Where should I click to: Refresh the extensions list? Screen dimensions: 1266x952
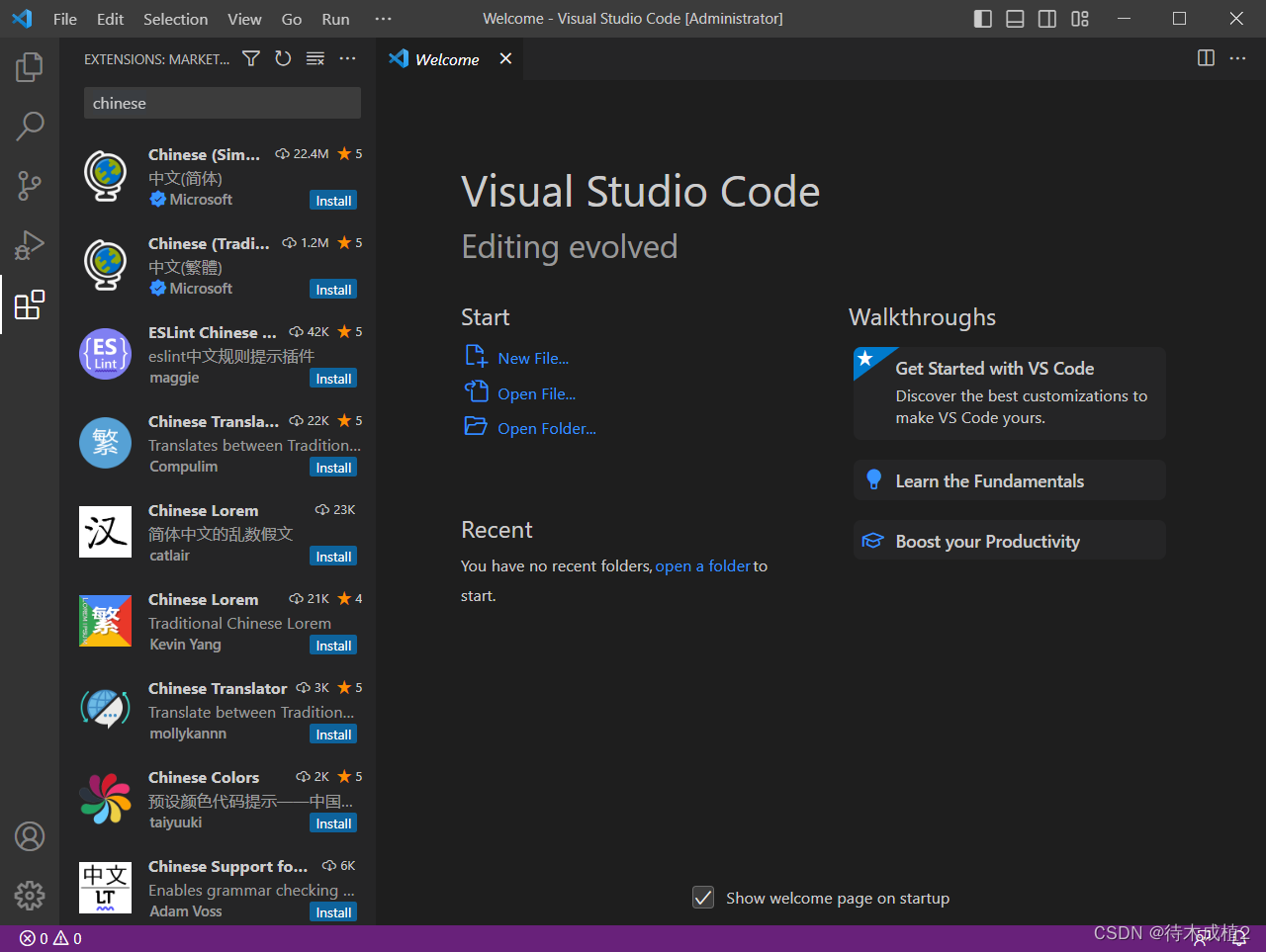(x=283, y=59)
